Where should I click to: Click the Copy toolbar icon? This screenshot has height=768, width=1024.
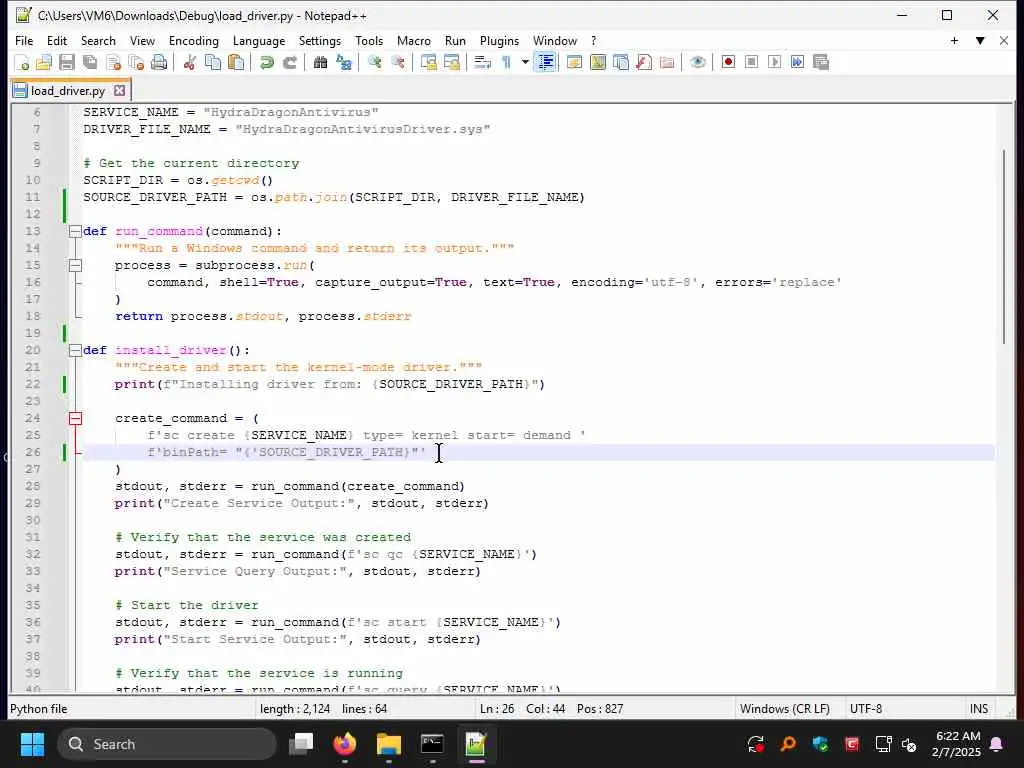coord(213,63)
